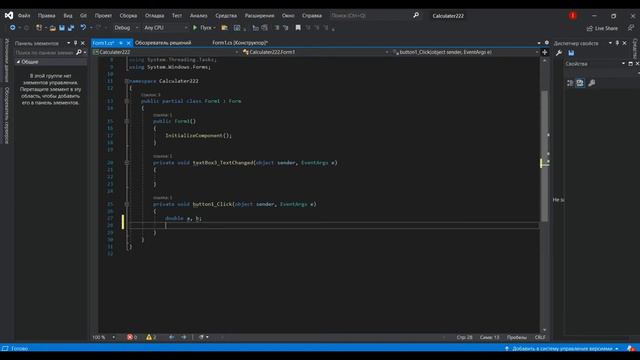Open the Debug configuration dropdown
Screen dimensions: 640x360
tap(126, 28)
